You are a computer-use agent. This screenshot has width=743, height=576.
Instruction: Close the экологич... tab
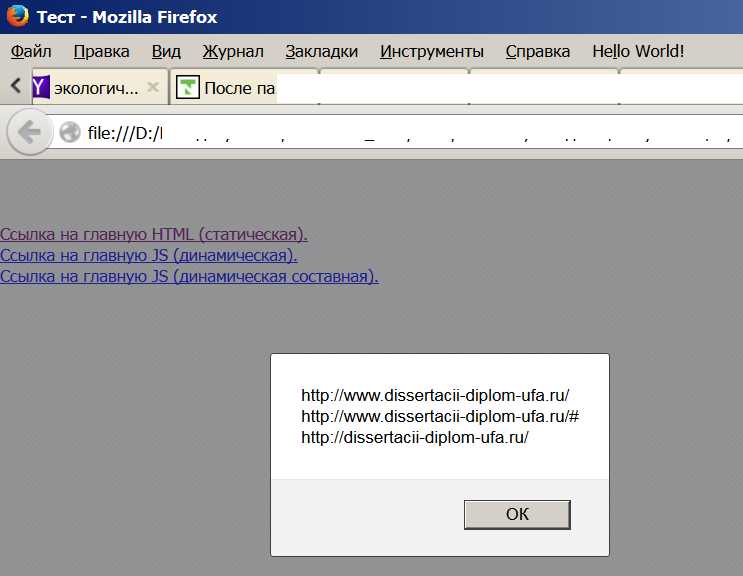point(153,87)
